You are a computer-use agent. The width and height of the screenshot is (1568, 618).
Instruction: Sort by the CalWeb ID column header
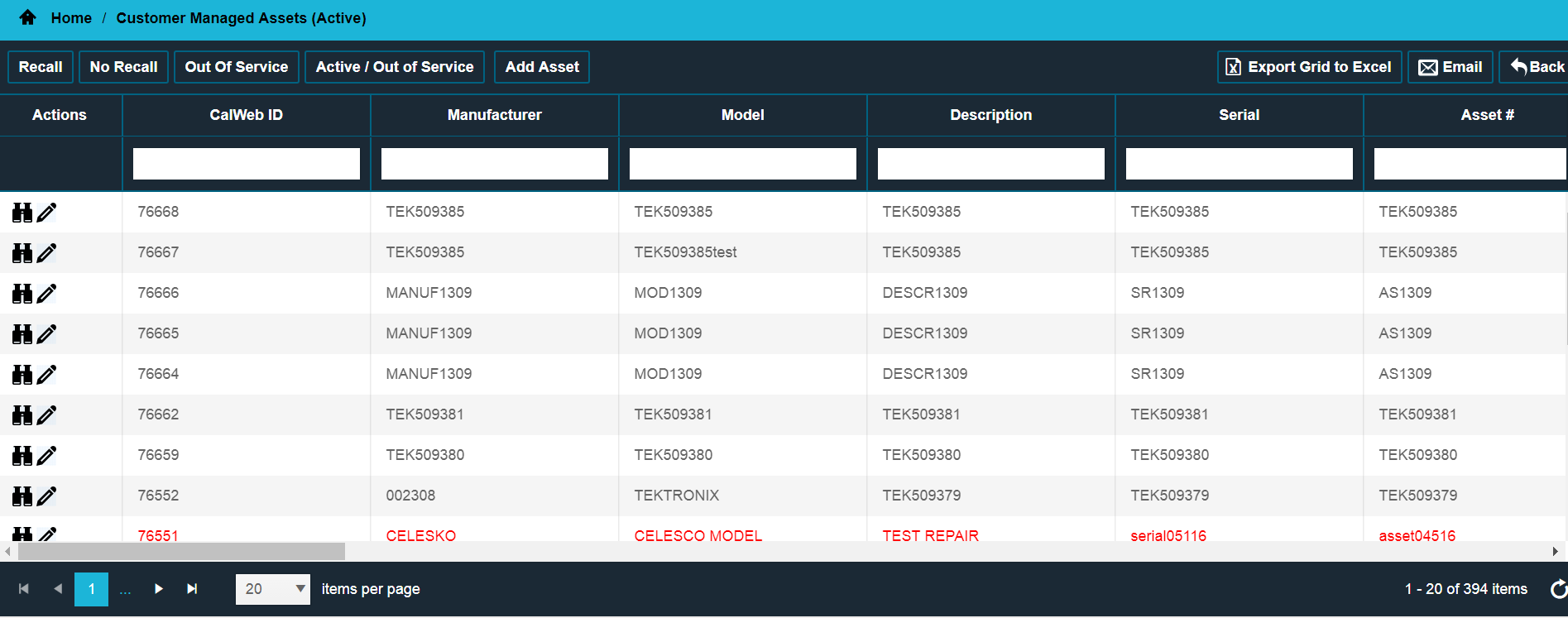point(246,115)
